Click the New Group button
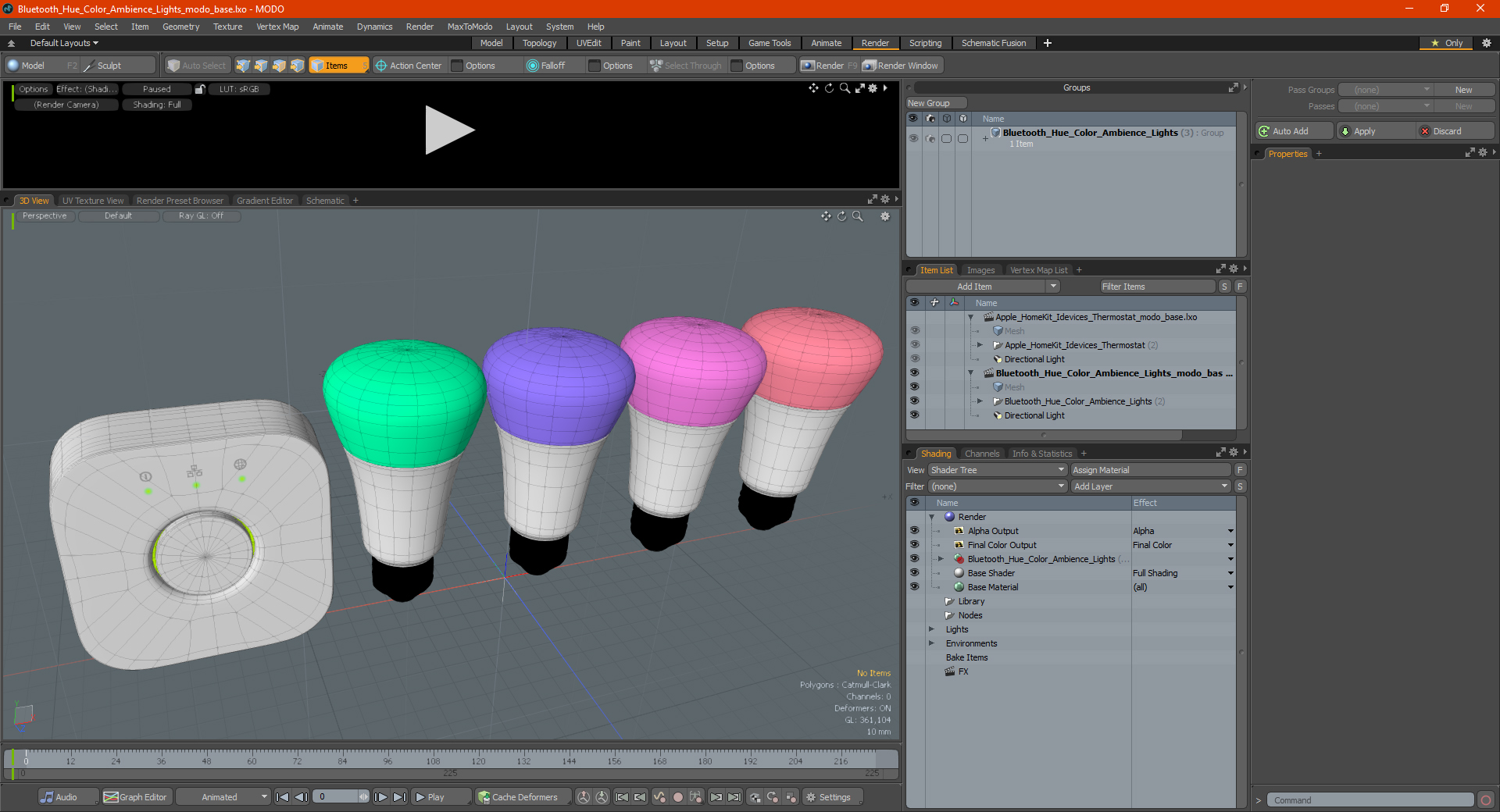Image resolution: width=1500 pixels, height=812 pixels. tap(936, 103)
